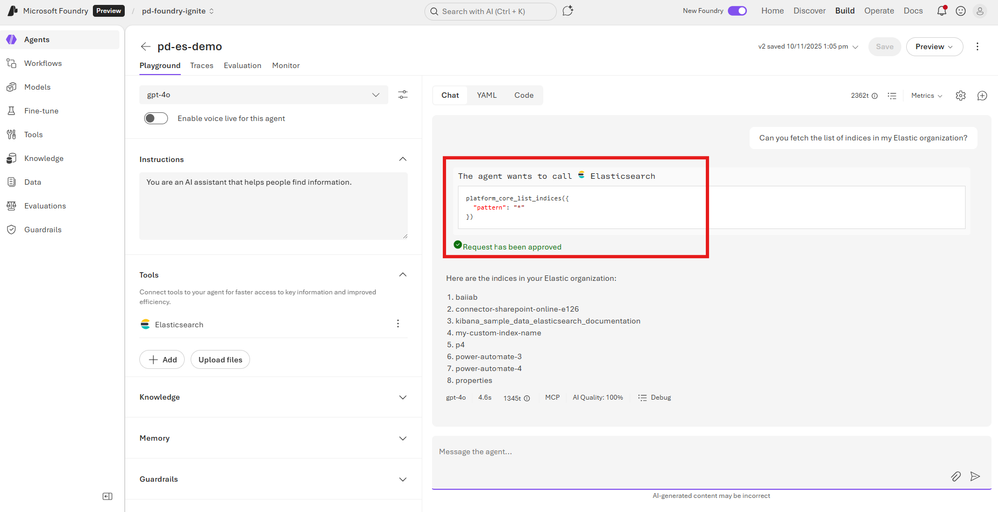
Task: Click the Instructions text area
Action: (x=274, y=205)
